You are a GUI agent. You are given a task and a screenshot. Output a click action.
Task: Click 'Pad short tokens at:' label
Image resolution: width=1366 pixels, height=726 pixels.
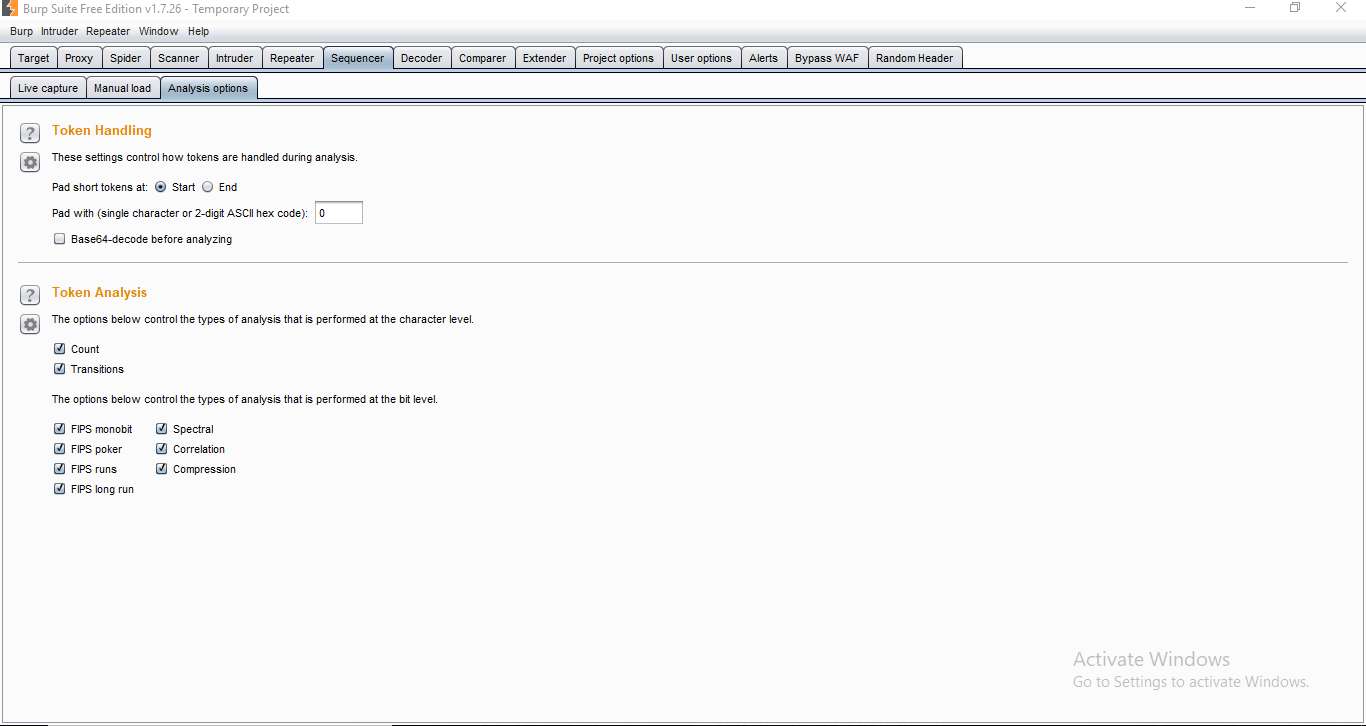click(x=100, y=187)
